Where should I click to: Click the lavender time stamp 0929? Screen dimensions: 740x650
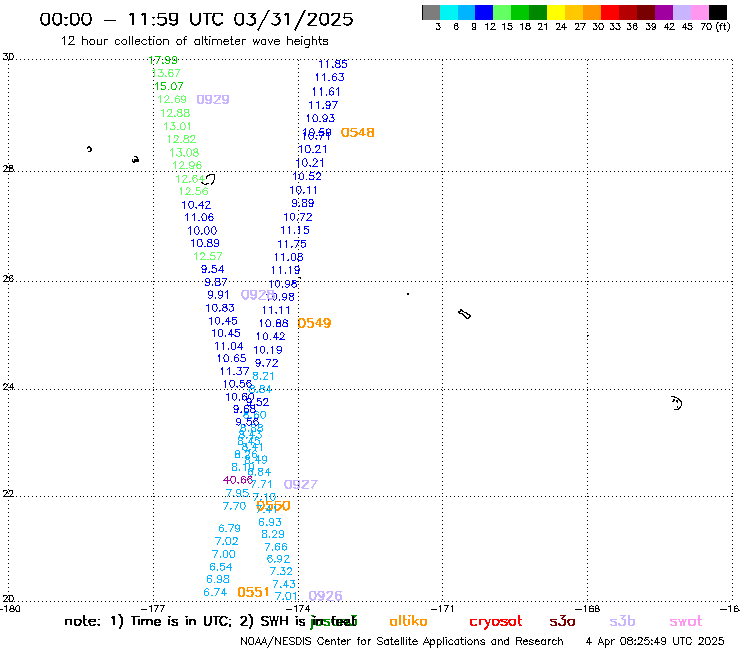[213, 100]
